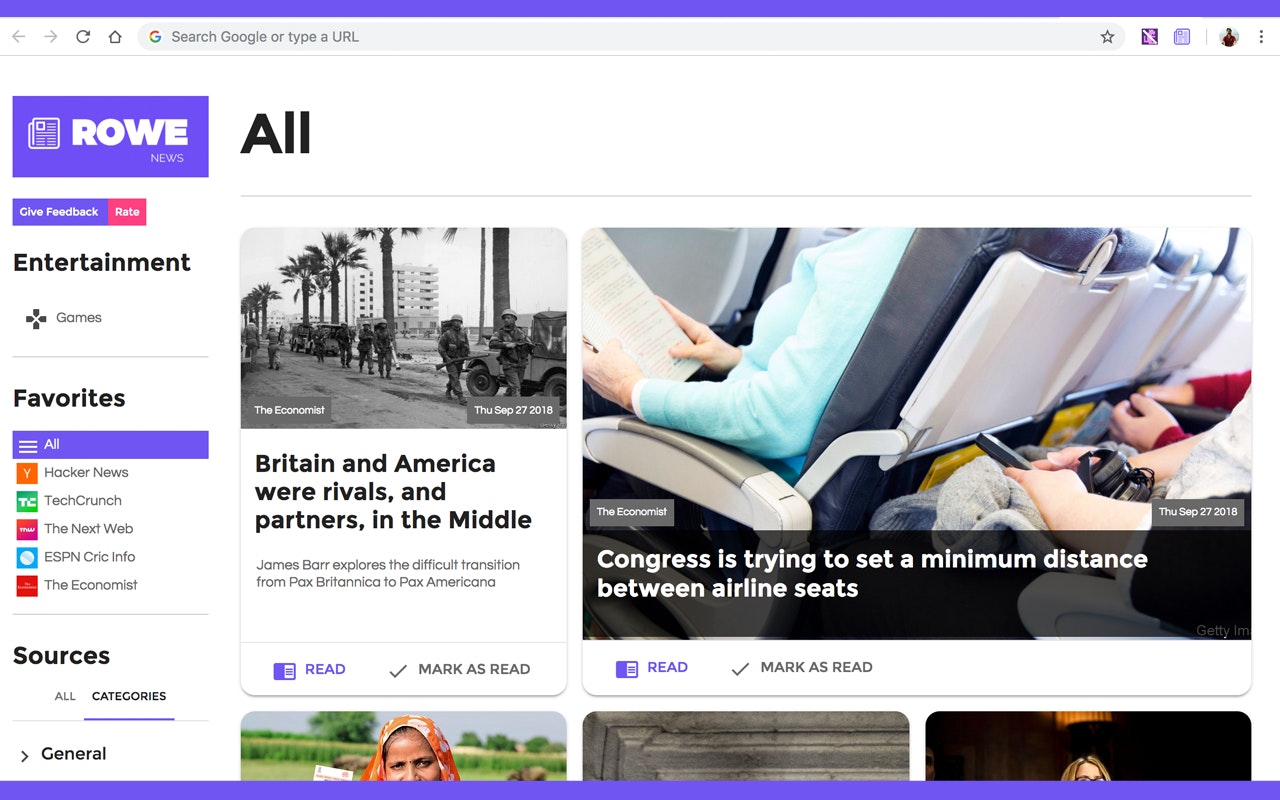Screen dimensions: 1280x800
Task: Click the browser reload icon
Action: (x=83, y=37)
